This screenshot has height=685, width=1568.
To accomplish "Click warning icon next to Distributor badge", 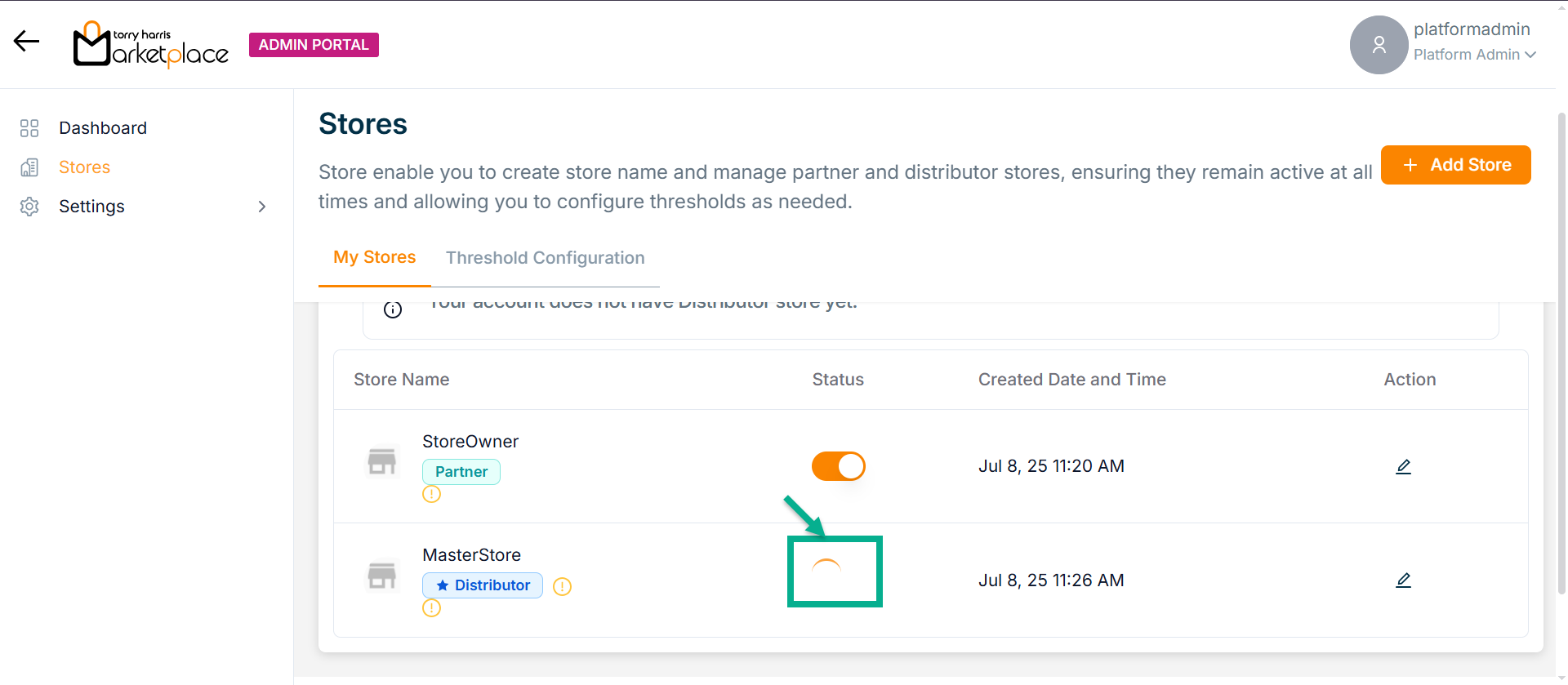I will click(562, 586).
